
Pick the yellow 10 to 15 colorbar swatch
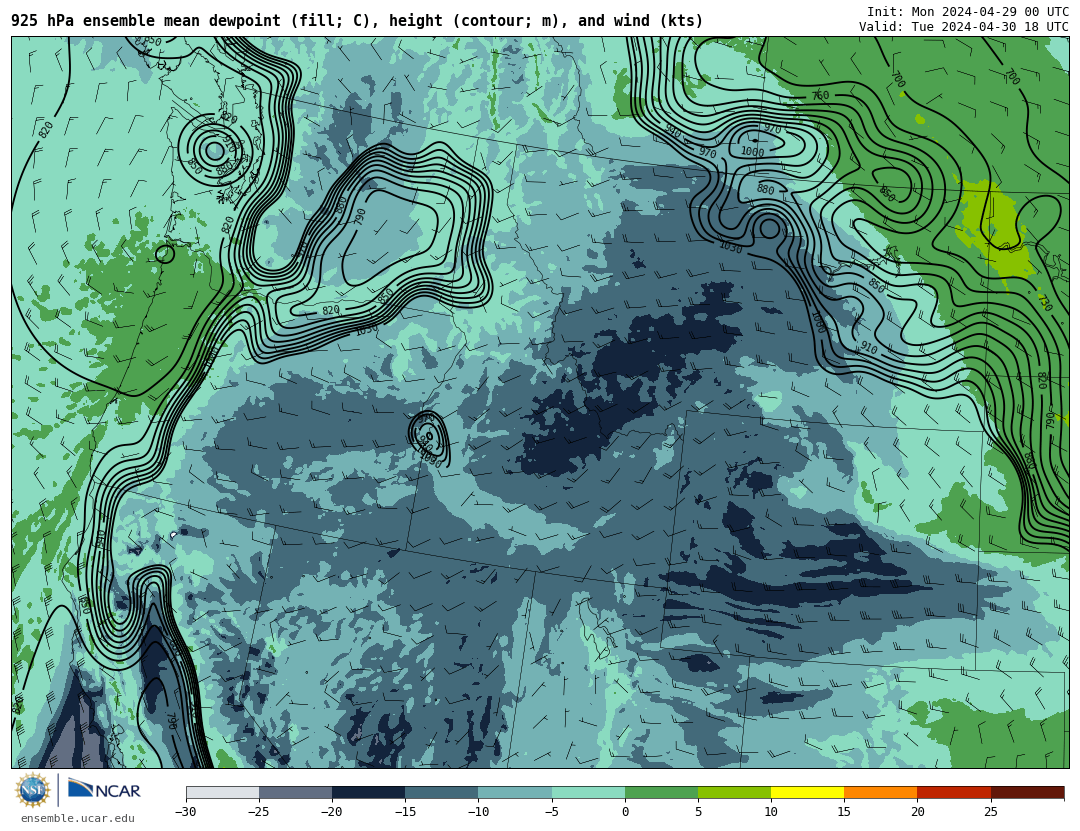point(808,792)
